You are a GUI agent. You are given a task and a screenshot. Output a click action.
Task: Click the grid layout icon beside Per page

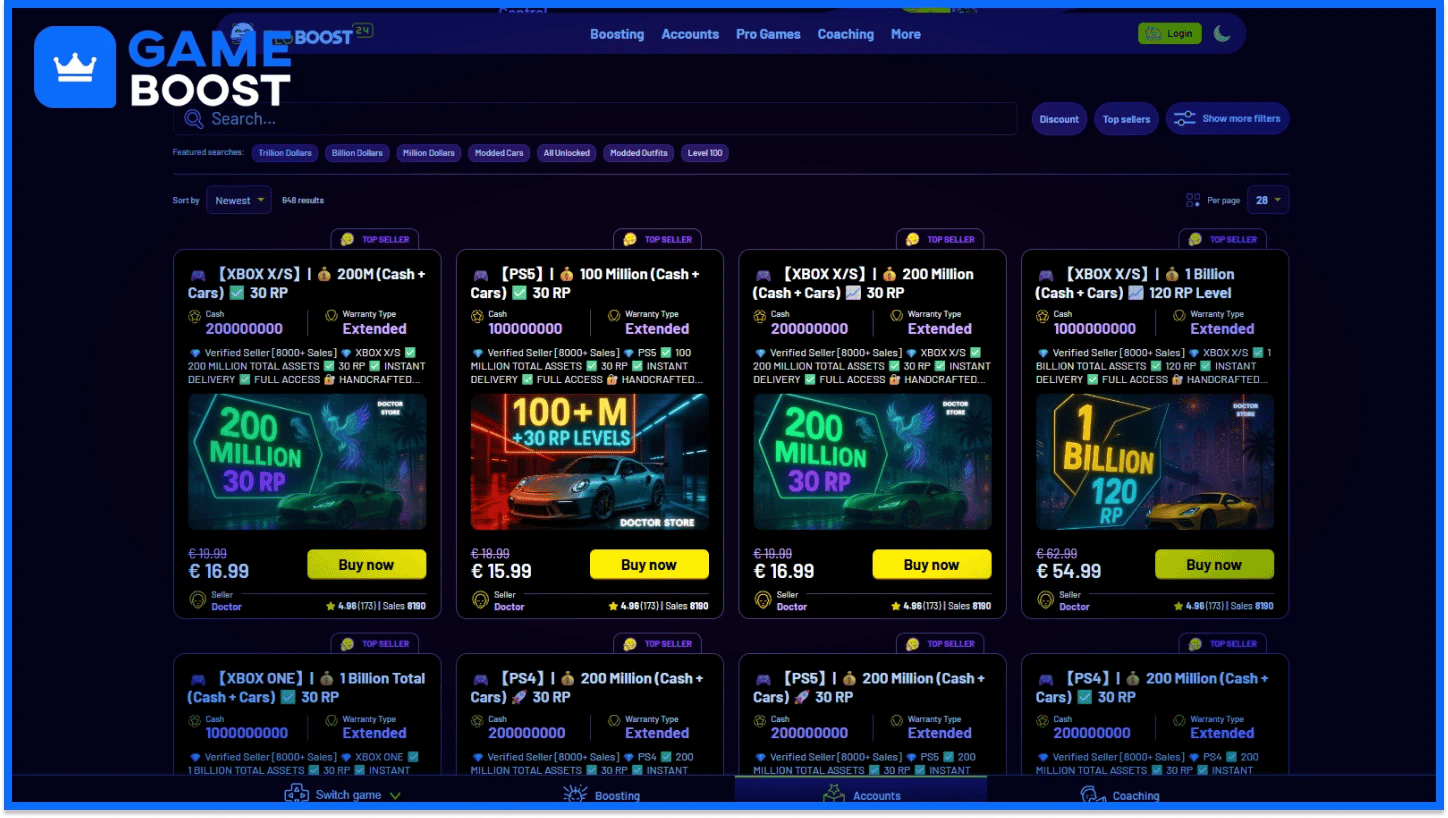1192,200
